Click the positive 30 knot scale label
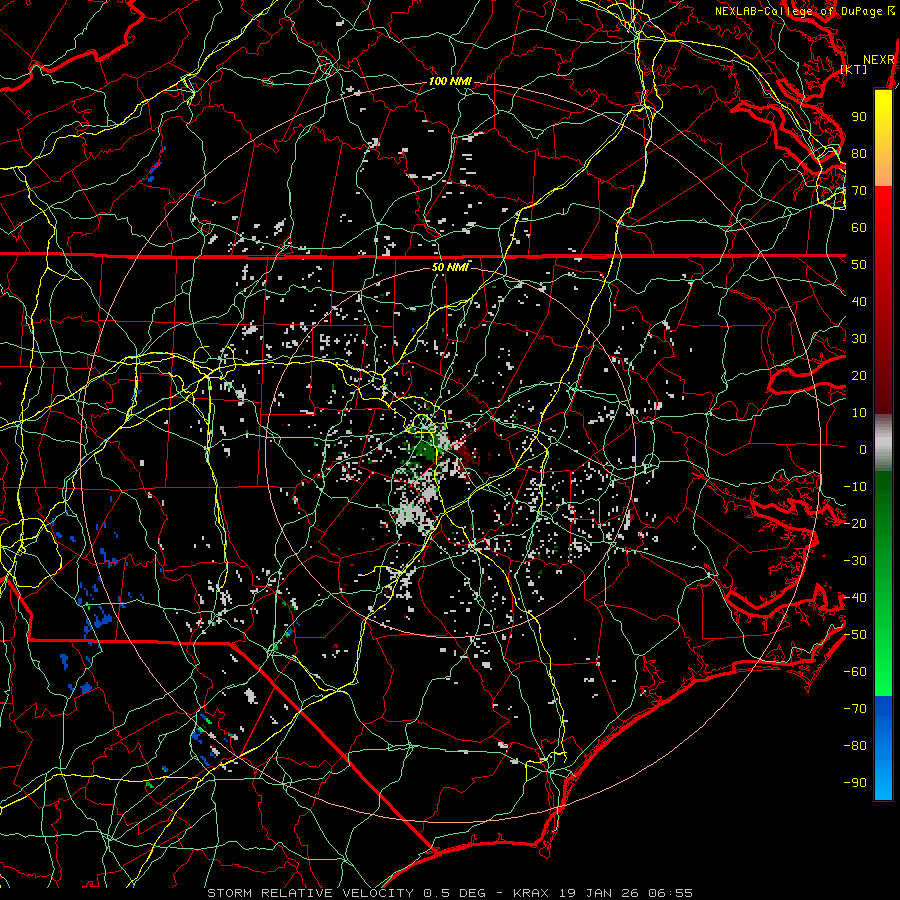Viewport: 900px width, 900px height. [x=859, y=339]
